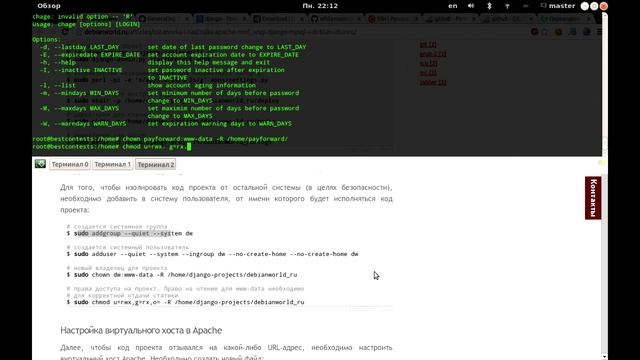Open the Bluetooth status icon
The width and height of the screenshot is (640, 360).
pyautogui.click(x=489, y=6)
